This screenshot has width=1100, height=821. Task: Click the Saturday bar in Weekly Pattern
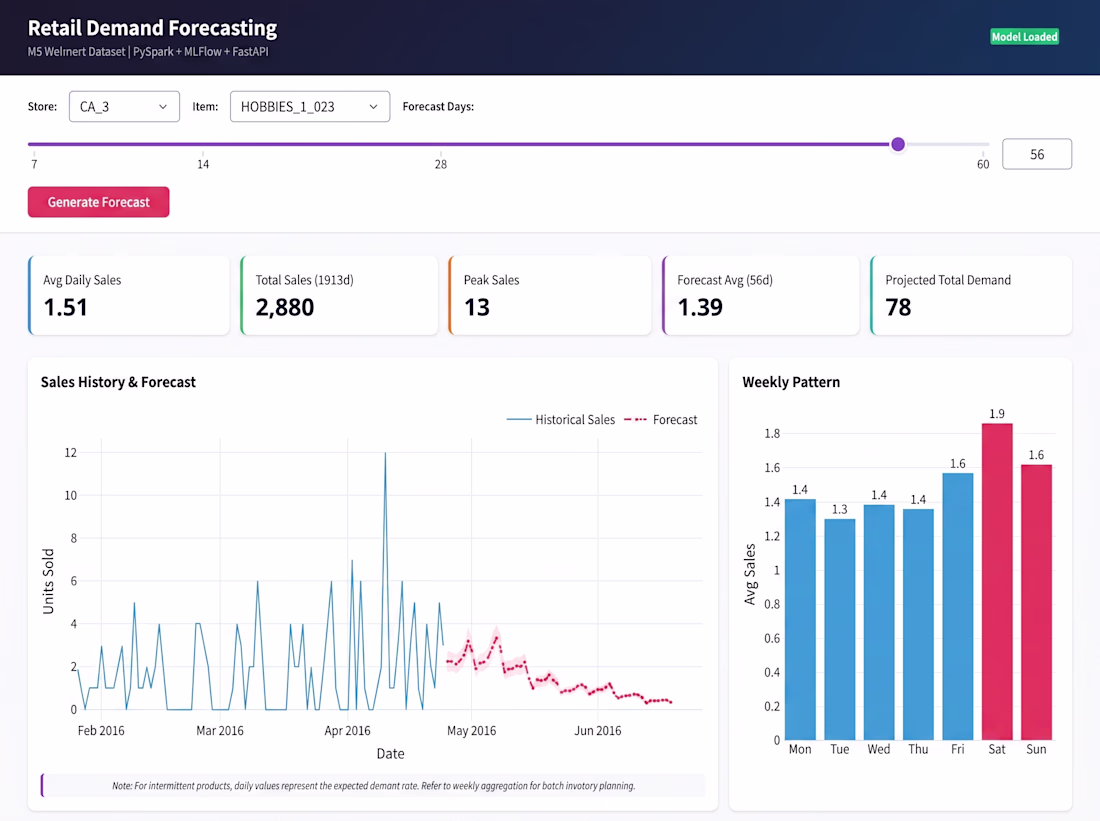coord(997,582)
